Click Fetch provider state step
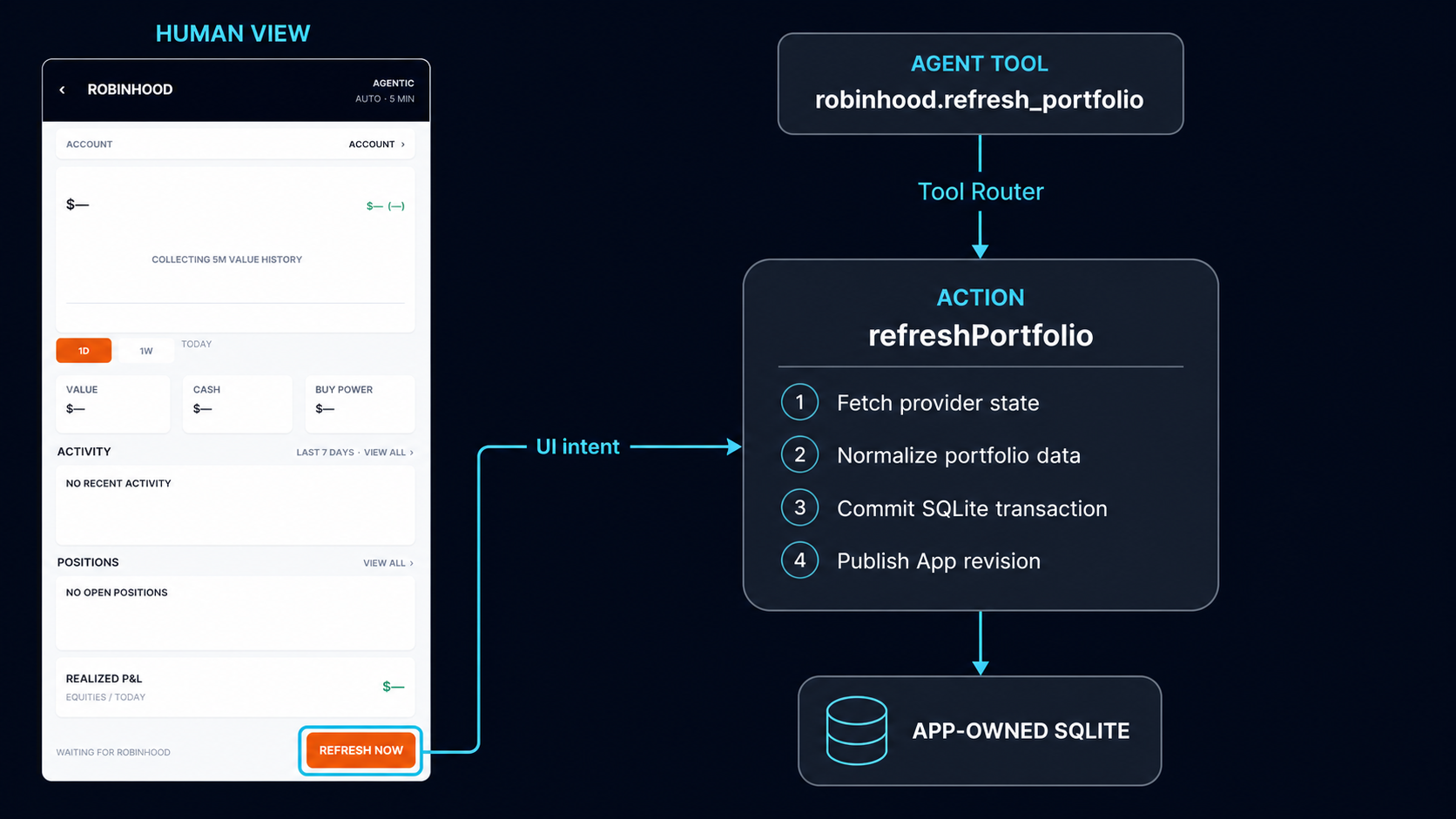Image resolution: width=1456 pixels, height=819 pixels. click(938, 403)
